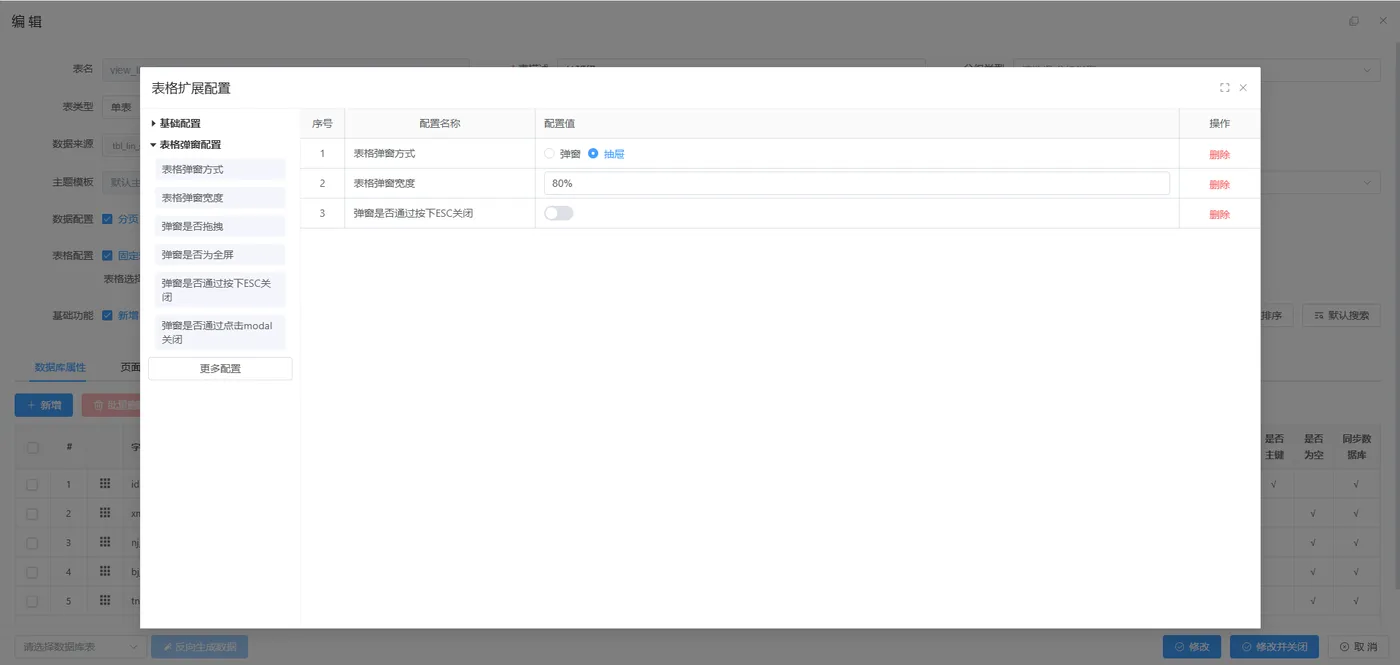Tick the checkbox of table row 1
The width and height of the screenshot is (1400, 665).
[x=32, y=484]
